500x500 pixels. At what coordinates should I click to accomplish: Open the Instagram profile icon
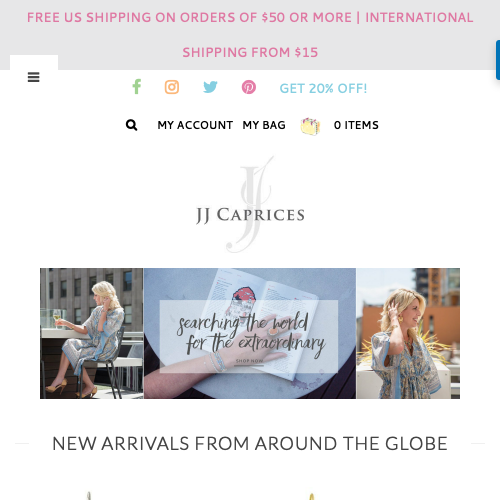tap(172, 87)
